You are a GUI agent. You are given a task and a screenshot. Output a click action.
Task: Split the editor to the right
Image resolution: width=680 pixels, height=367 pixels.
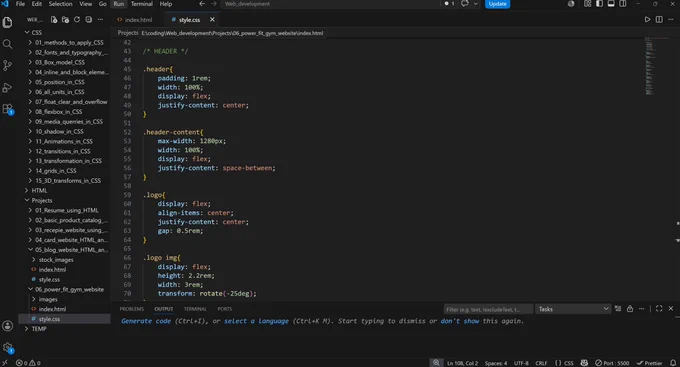pos(659,20)
